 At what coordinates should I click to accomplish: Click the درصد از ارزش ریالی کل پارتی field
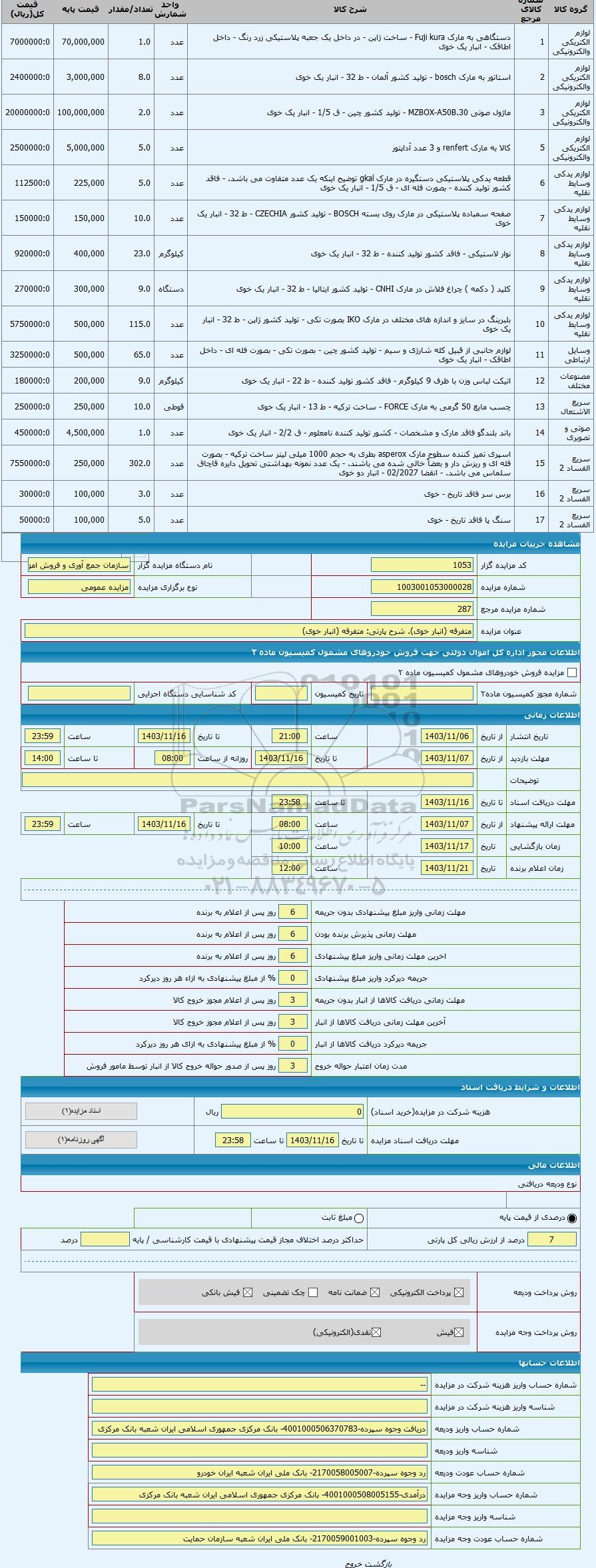point(552,1239)
